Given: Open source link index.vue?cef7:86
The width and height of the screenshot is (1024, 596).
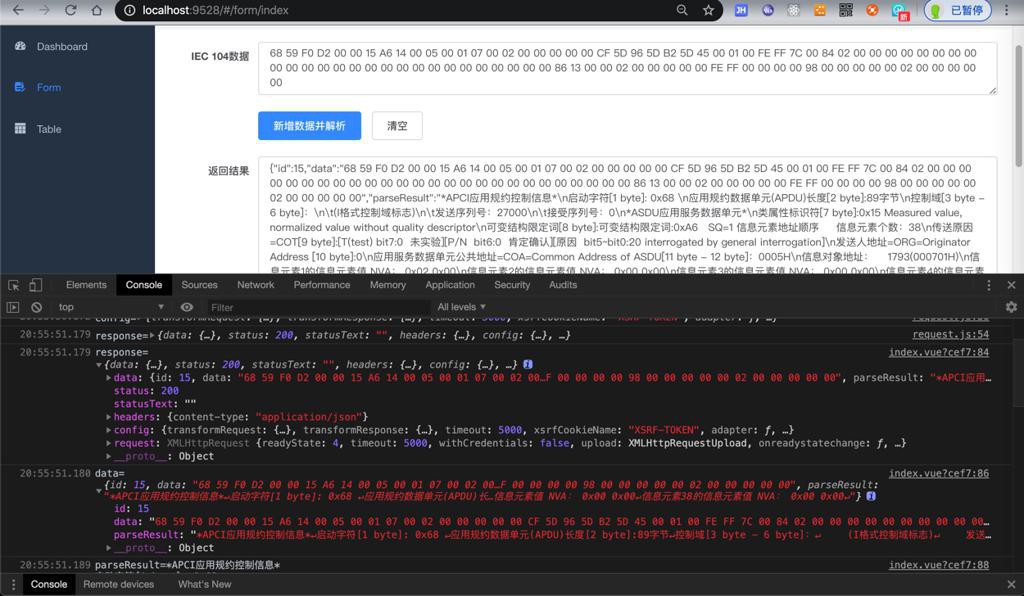Looking at the screenshot, I should (938, 473).
